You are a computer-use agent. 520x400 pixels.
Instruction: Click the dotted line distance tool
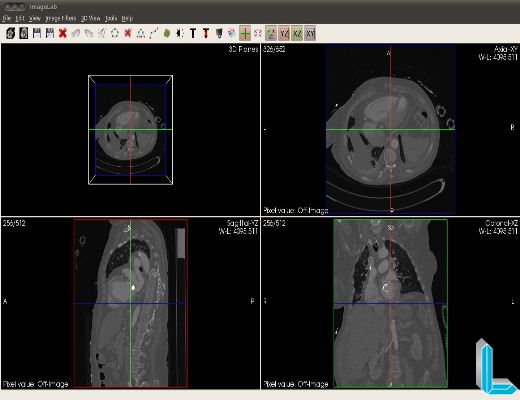[154, 33]
